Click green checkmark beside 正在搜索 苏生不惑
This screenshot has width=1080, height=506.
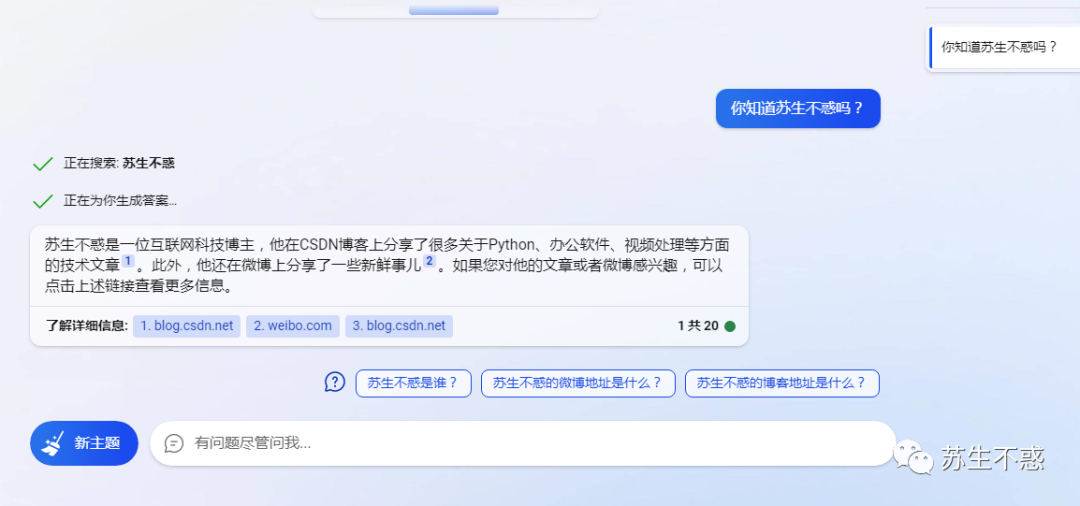43,164
